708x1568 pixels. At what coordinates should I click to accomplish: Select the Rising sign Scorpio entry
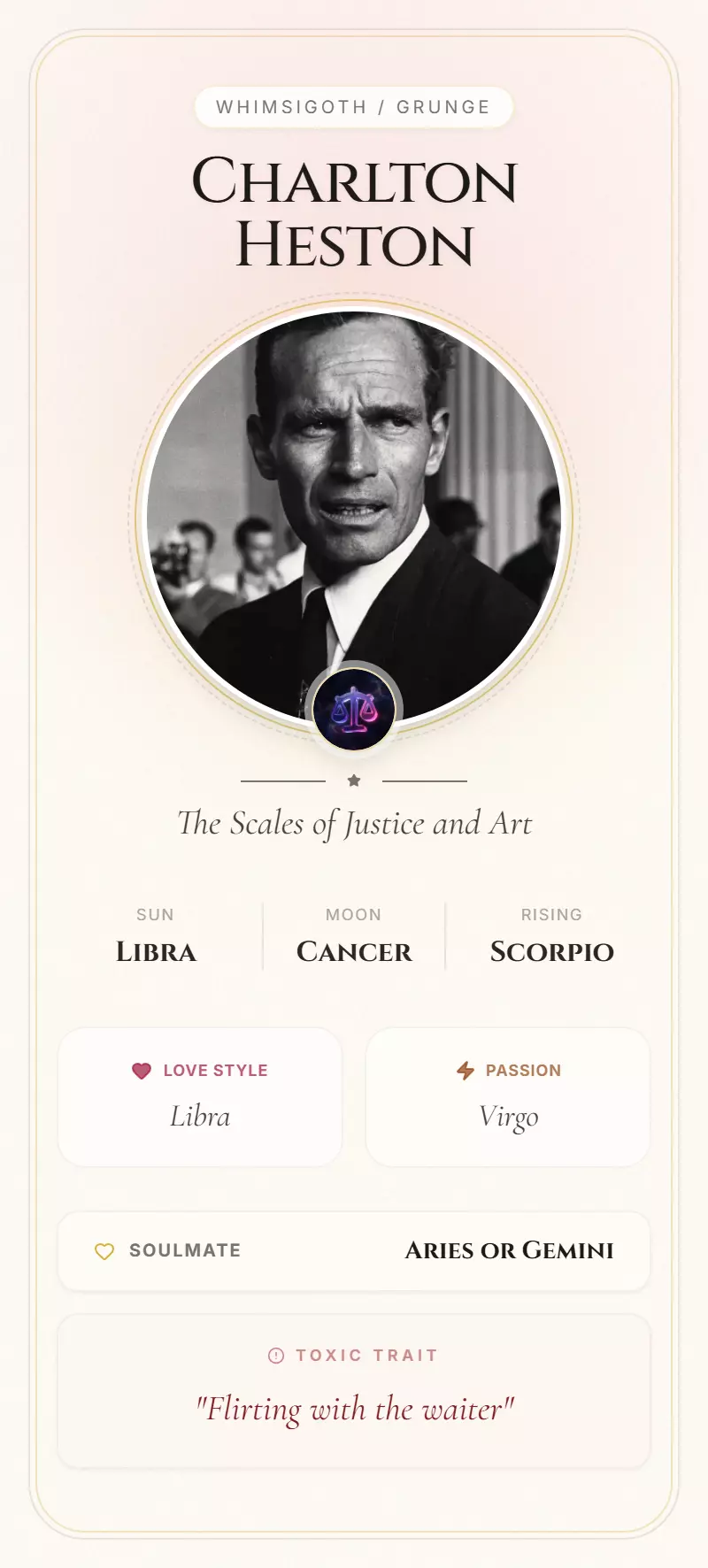click(551, 938)
